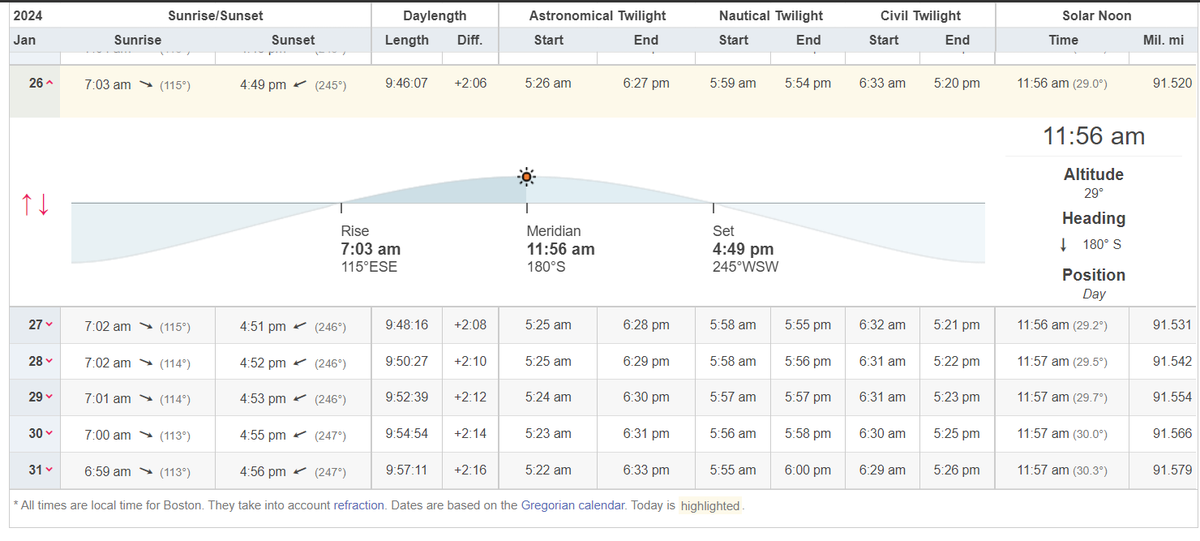The height and width of the screenshot is (541, 1200).
Task: Click the sunrise arrow icon in the day 30 row
Action: click(145, 435)
